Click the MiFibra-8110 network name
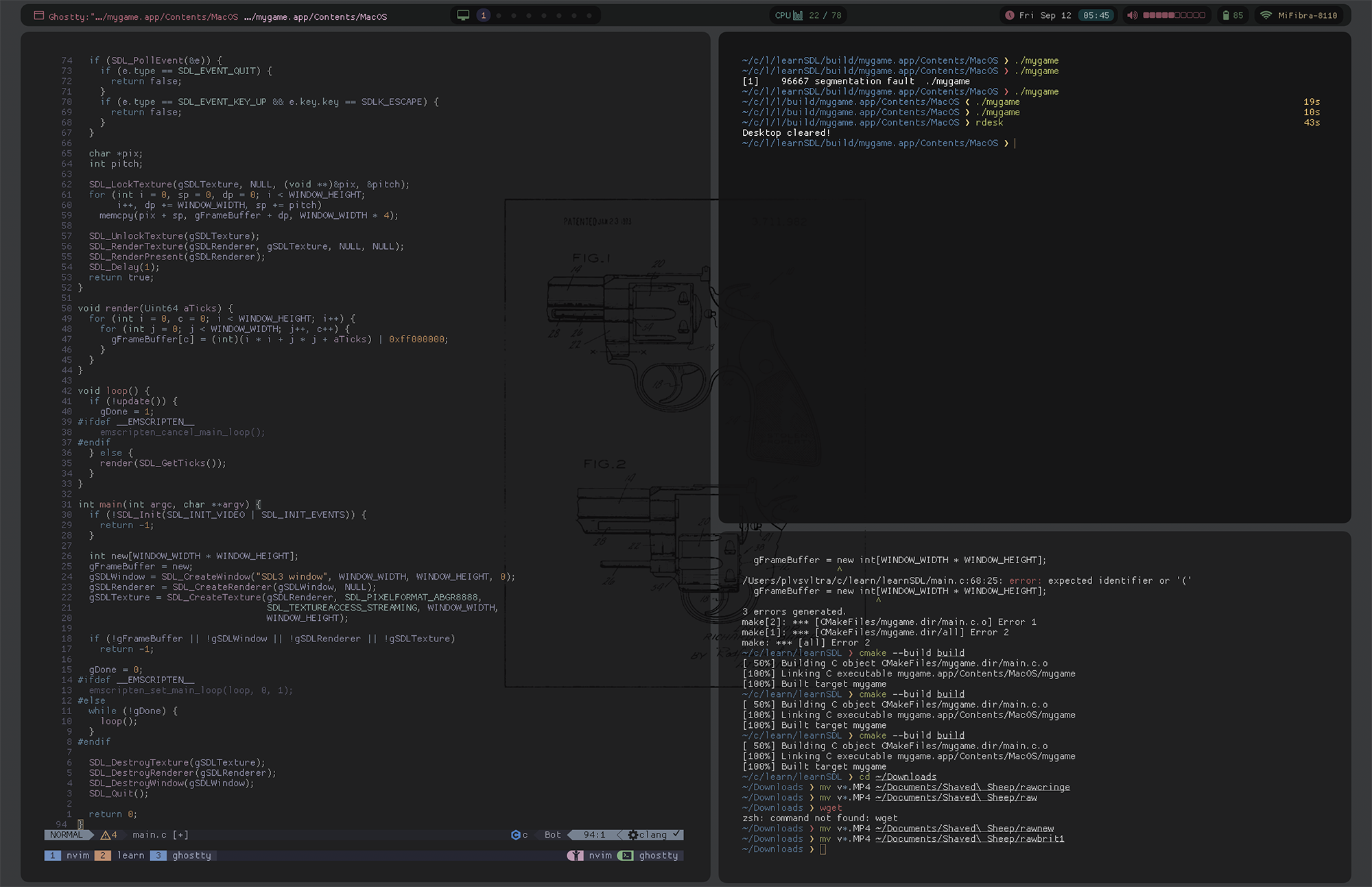The height and width of the screenshot is (887, 1372). coord(1308,15)
